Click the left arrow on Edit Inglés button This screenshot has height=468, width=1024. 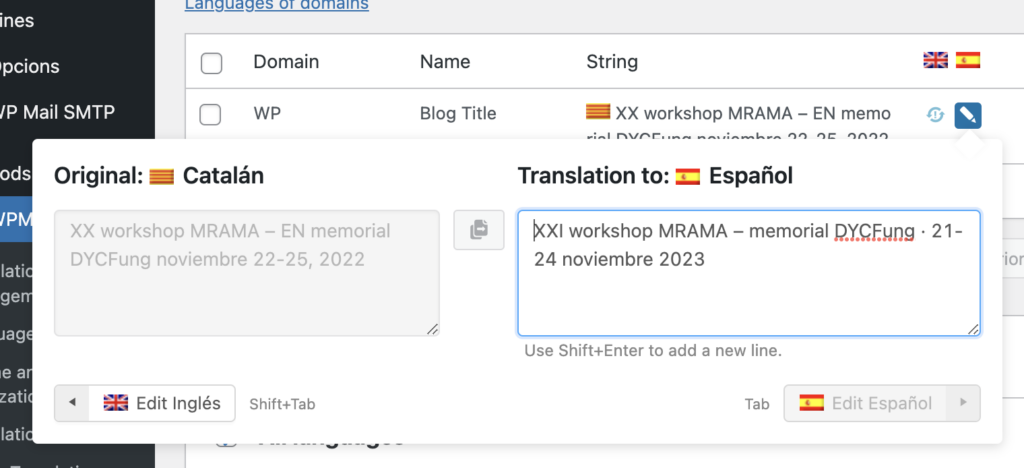[x=72, y=403]
